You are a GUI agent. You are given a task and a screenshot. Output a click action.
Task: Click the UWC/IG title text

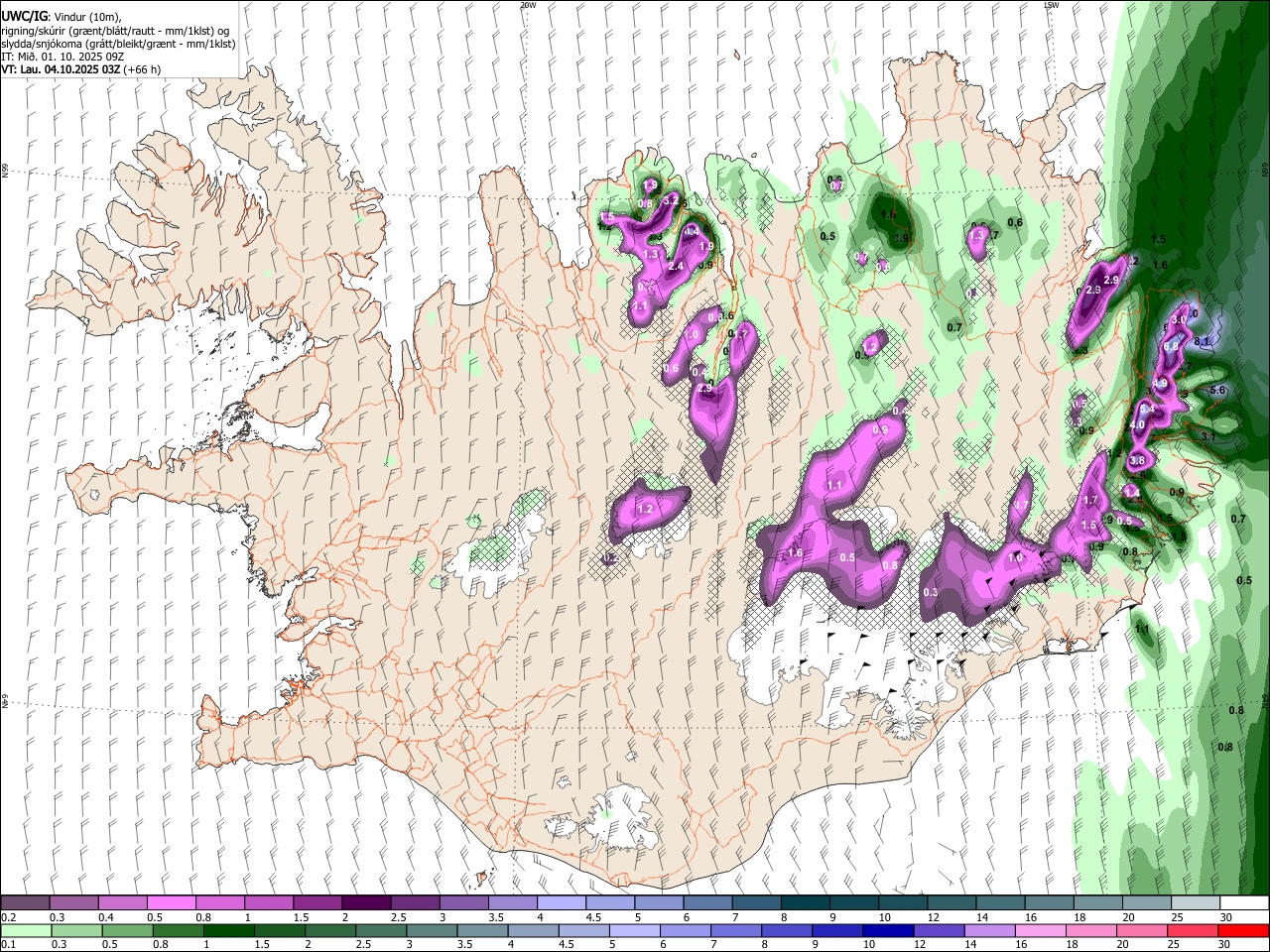[x=23, y=17]
